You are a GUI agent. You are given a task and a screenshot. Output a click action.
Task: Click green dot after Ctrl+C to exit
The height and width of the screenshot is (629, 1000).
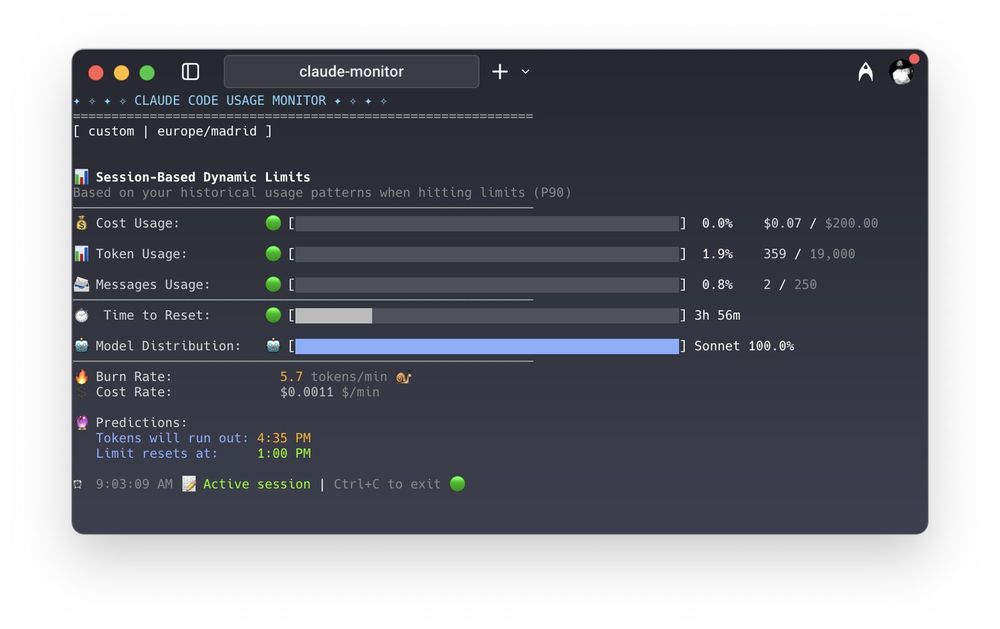(457, 484)
